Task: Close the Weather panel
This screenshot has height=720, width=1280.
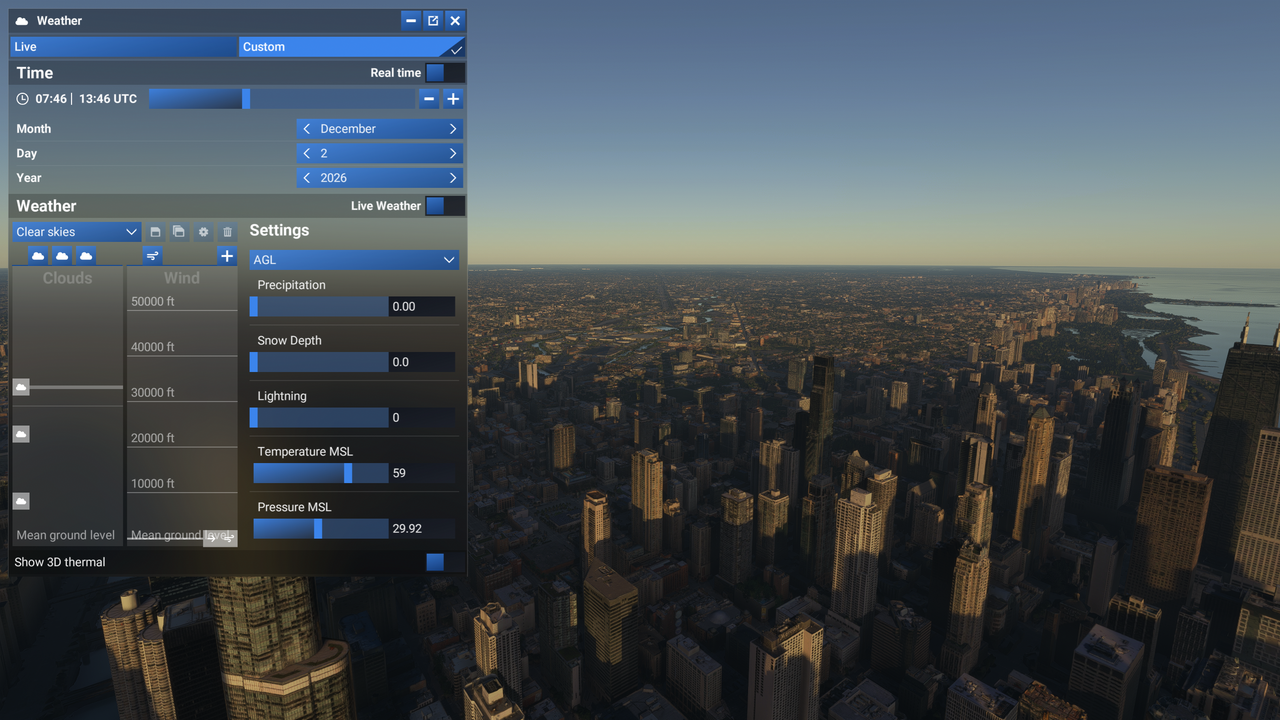Action: (x=455, y=21)
